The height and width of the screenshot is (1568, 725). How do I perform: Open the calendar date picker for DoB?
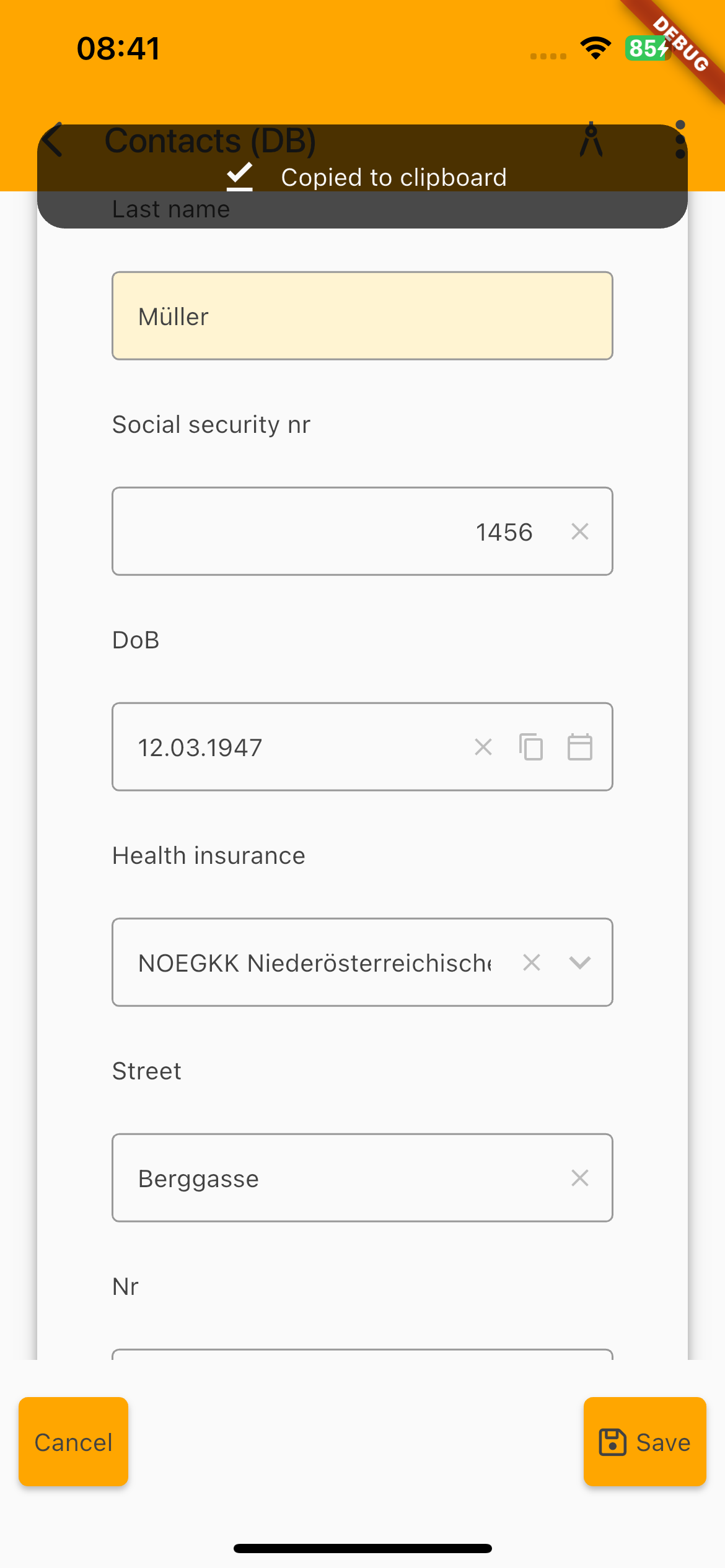click(x=580, y=747)
